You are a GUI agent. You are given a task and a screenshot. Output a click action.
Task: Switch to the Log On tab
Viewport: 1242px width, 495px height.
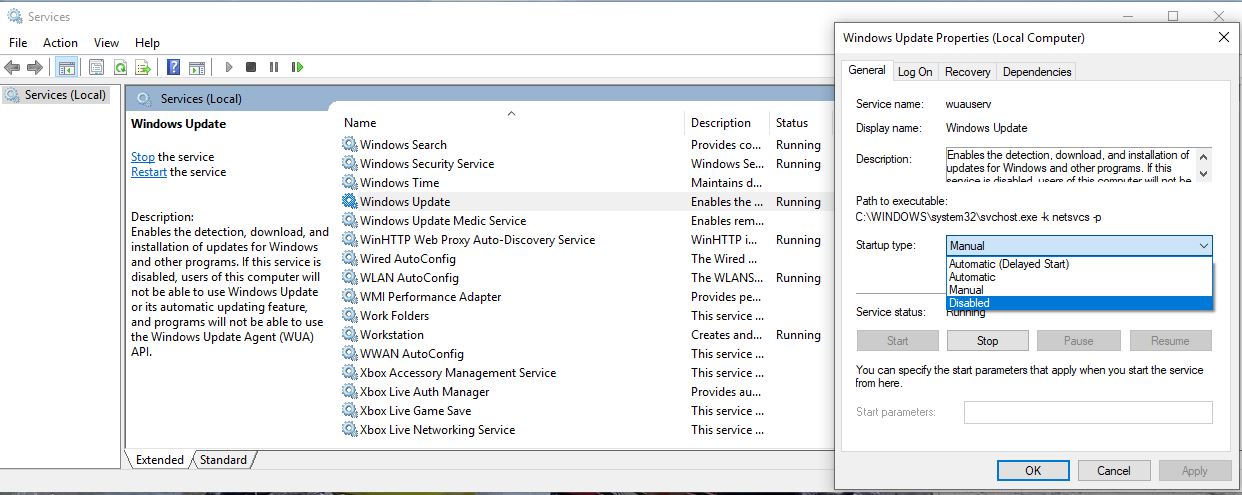pos(915,72)
